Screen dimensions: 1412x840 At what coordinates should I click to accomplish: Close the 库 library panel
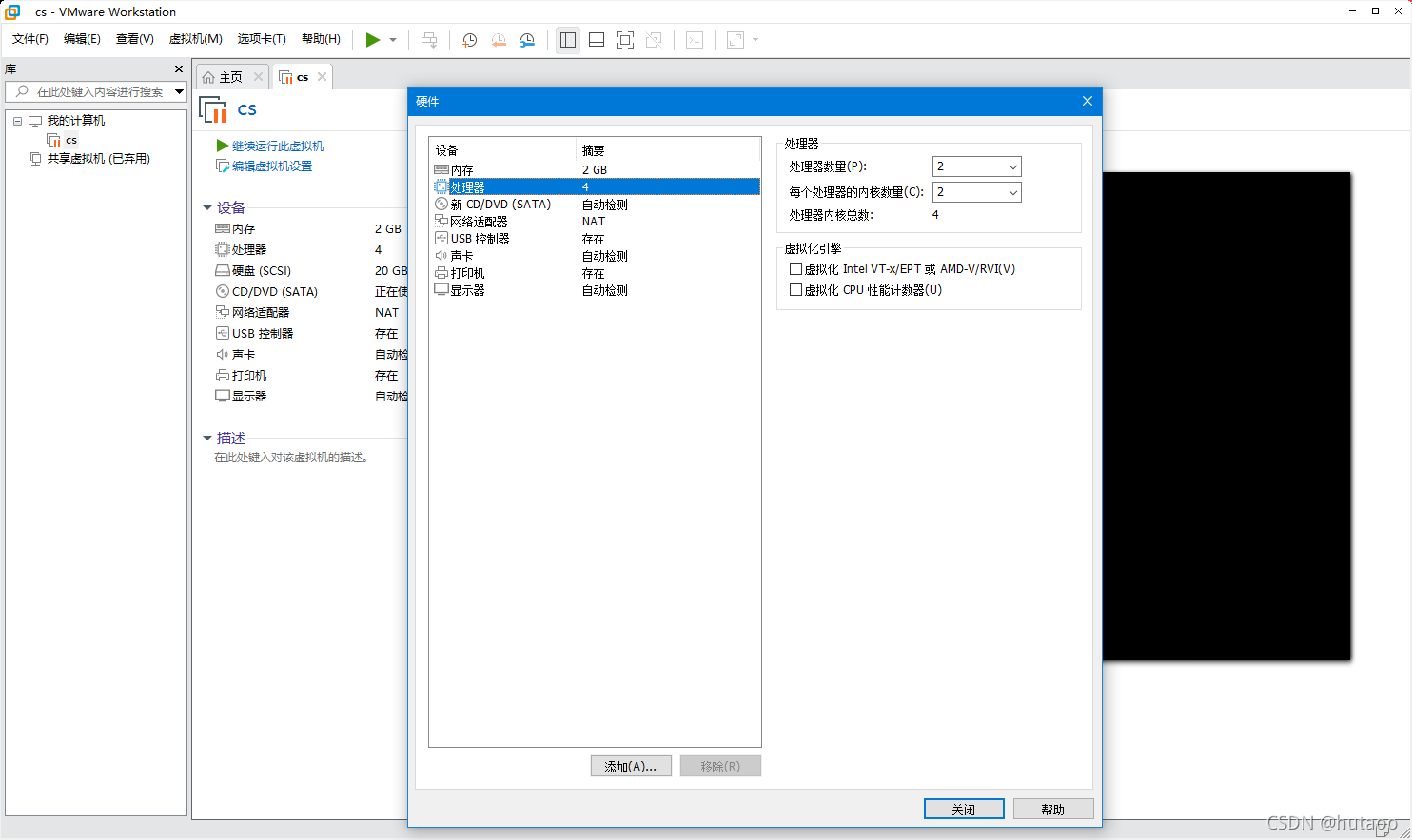pos(179,69)
